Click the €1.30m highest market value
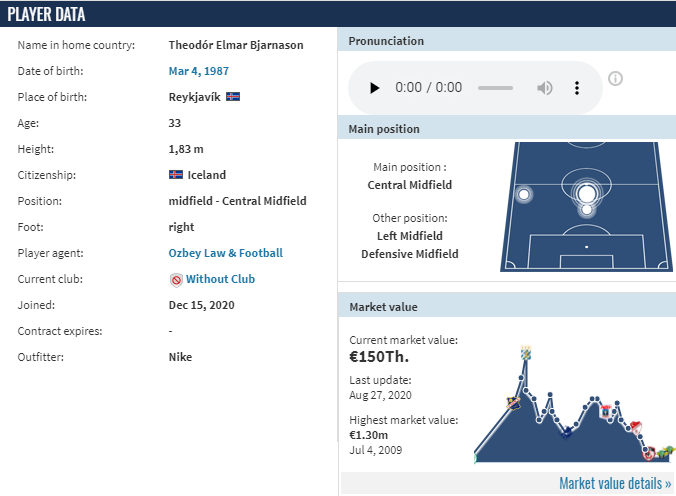The height and width of the screenshot is (496, 676). click(x=369, y=435)
